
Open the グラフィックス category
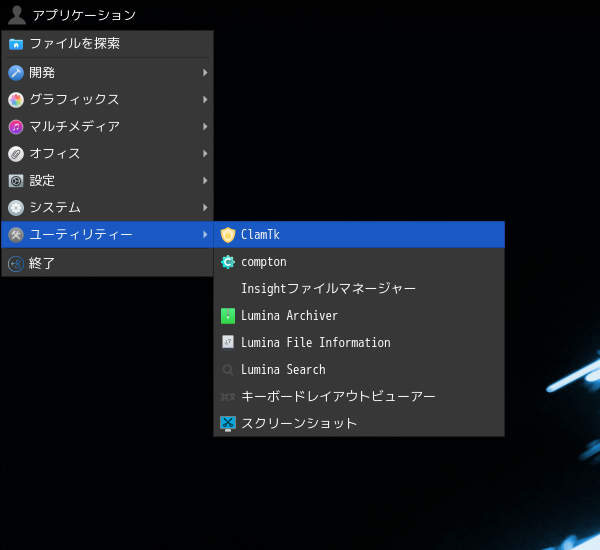point(108,100)
